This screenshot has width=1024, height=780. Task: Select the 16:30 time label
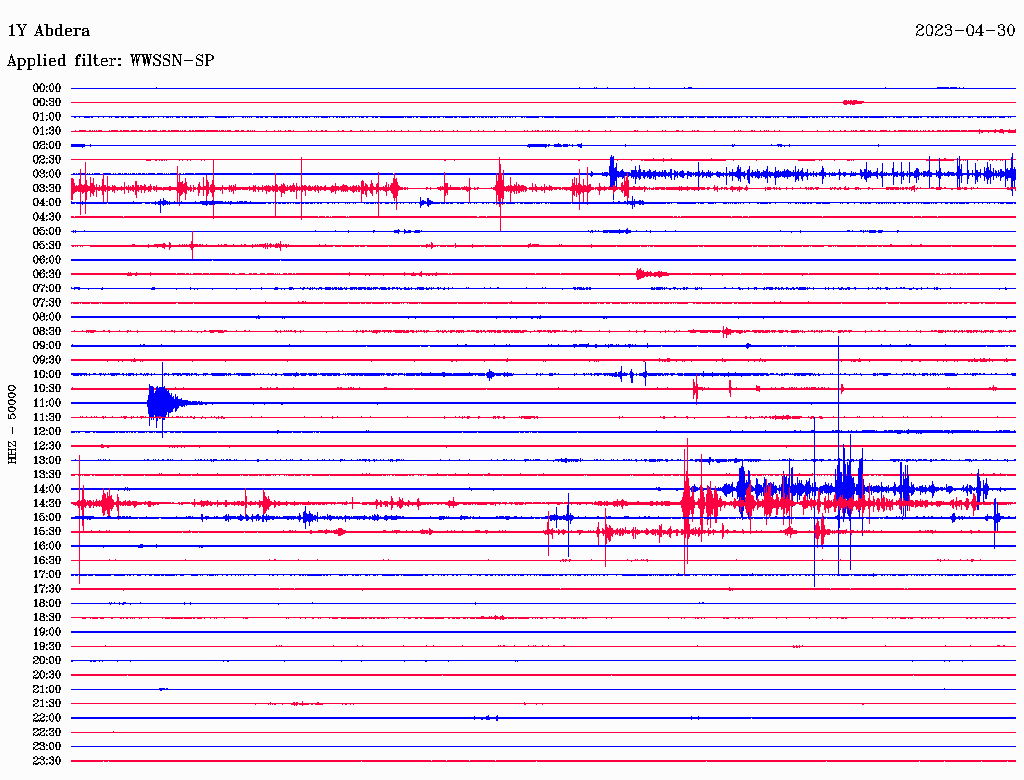click(x=47, y=561)
